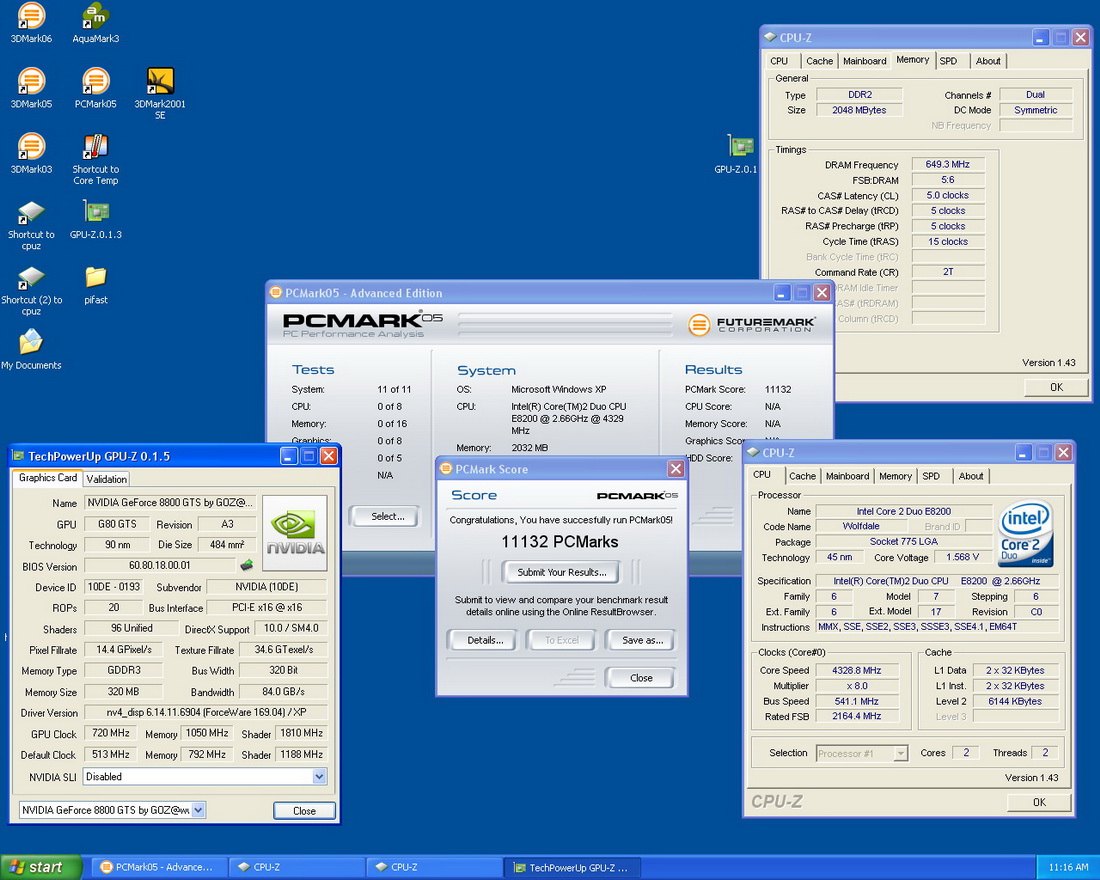Click the Core Speed 4328.8 MHz value
The height and width of the screenshot is (880, 1100).
pos(856,670)
